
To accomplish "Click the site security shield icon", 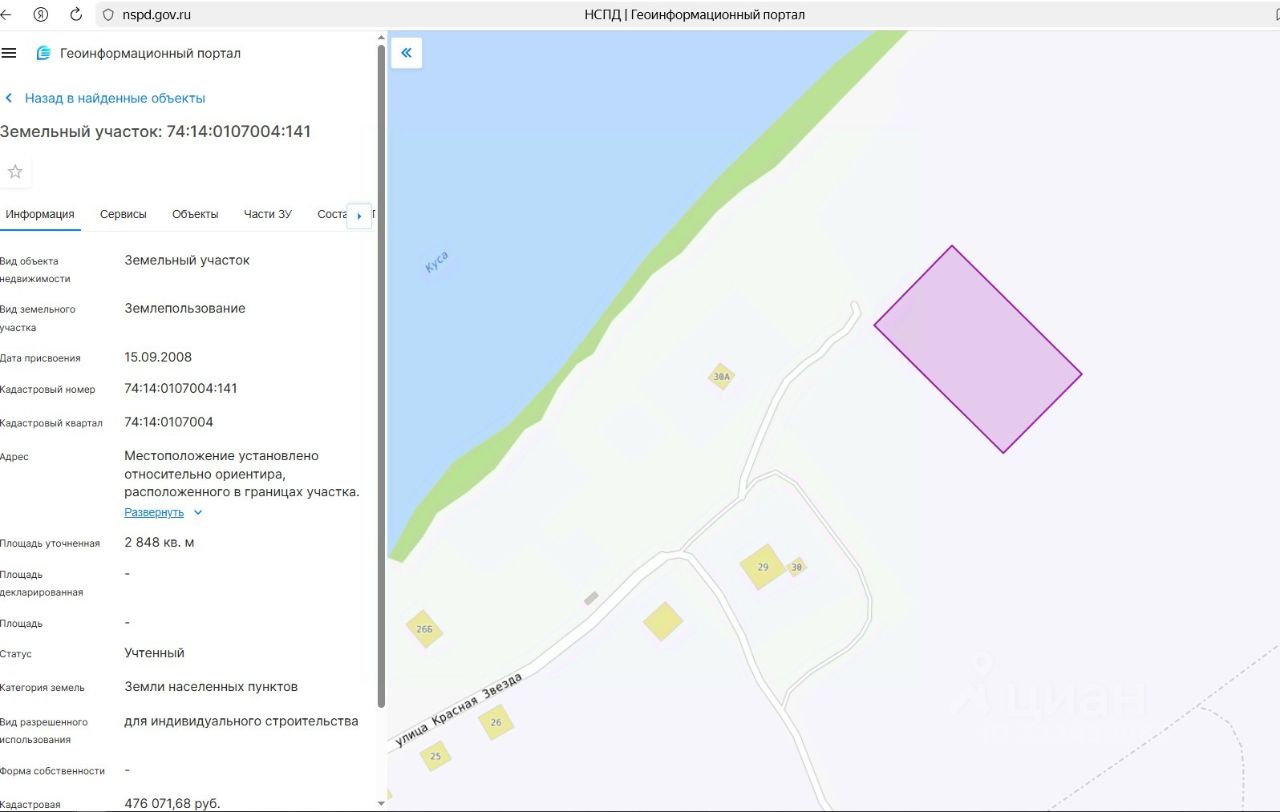I will click(x=108, y=15).
